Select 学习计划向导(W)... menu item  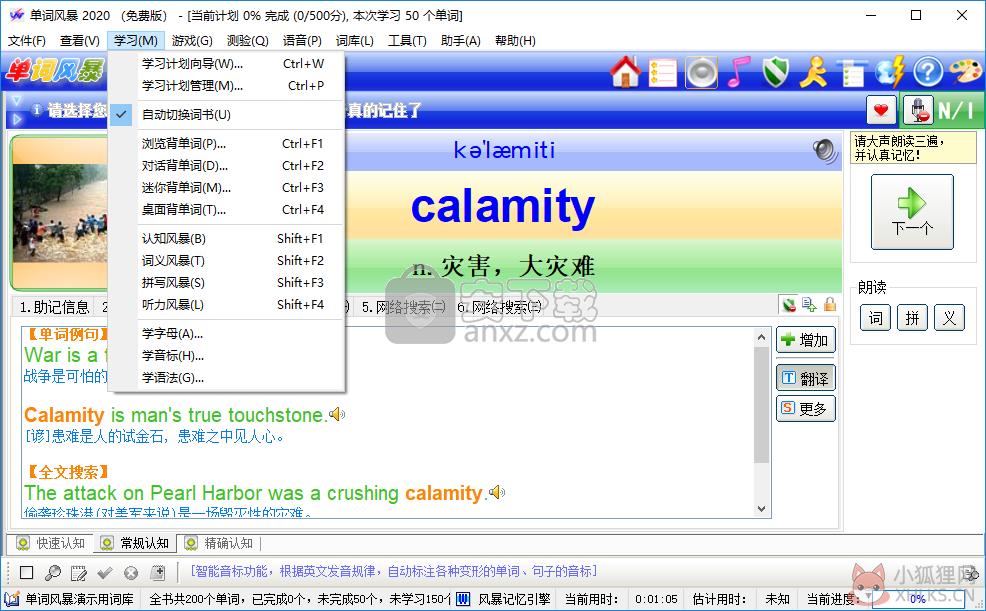(x=226, y=63)
